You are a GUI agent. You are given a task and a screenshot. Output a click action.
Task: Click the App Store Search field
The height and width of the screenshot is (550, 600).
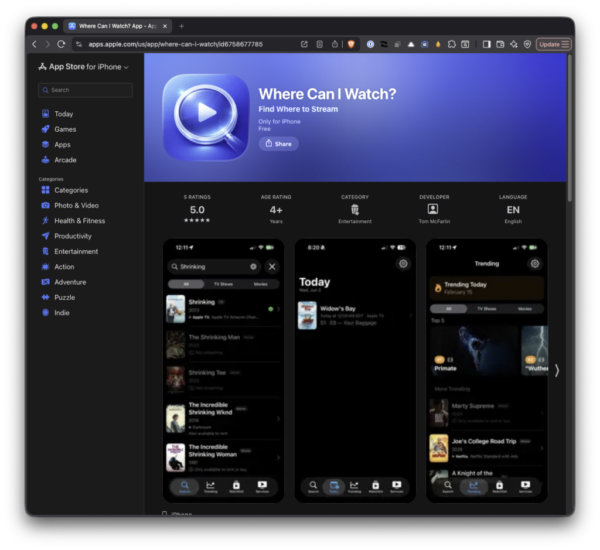(85, 90)
